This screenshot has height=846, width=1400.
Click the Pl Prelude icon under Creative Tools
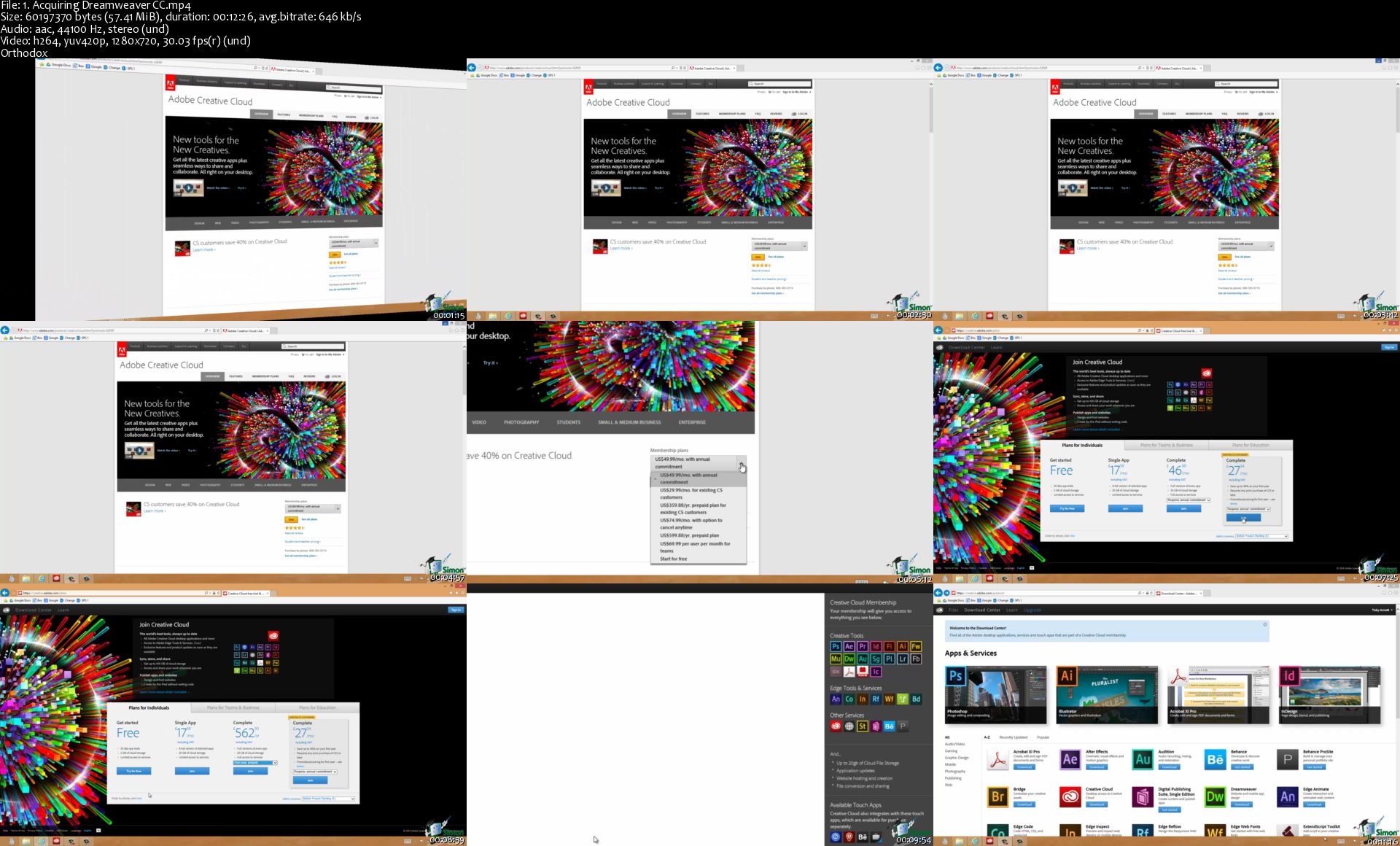(x=890, y=659)
